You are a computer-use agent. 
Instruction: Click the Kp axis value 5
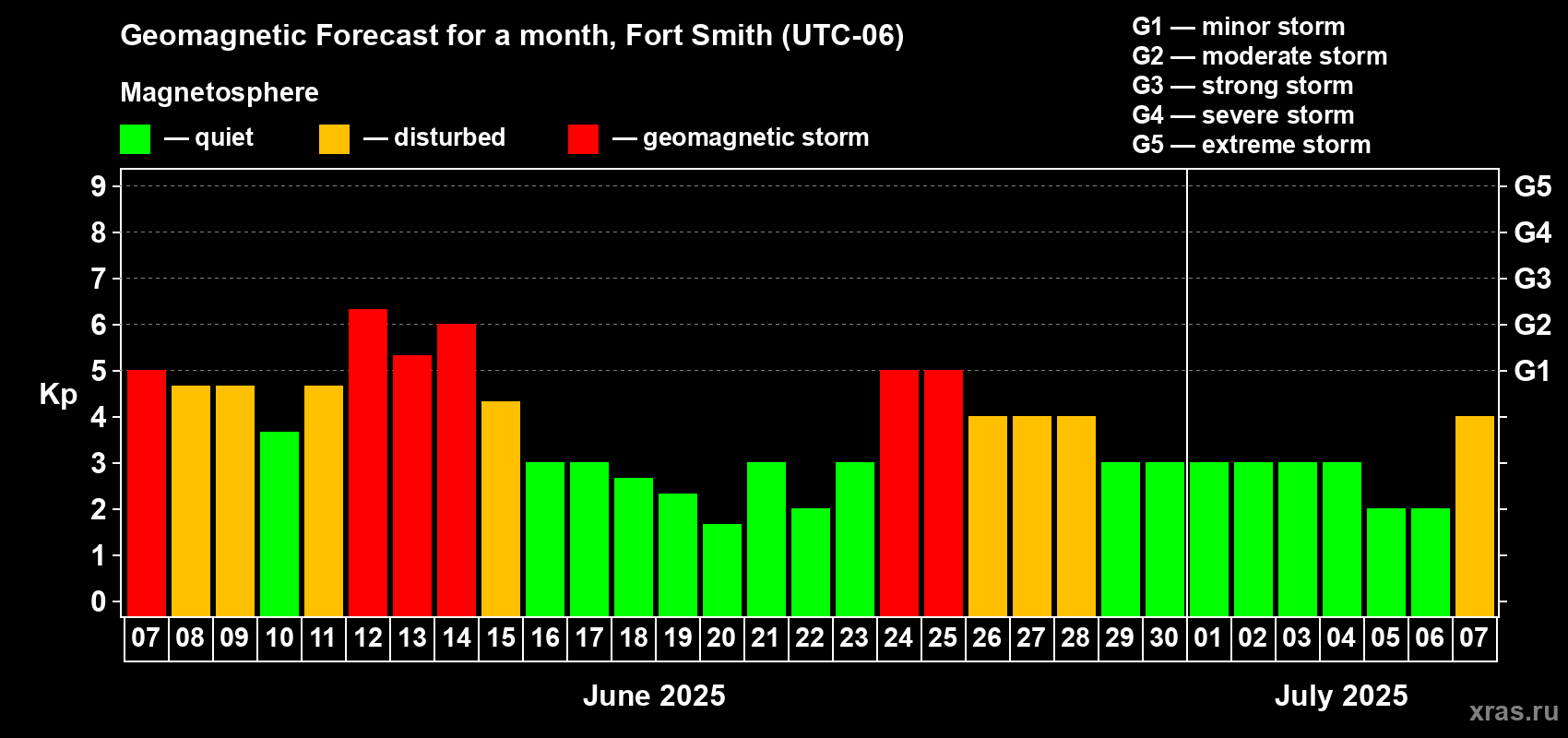tap(98, 371)
